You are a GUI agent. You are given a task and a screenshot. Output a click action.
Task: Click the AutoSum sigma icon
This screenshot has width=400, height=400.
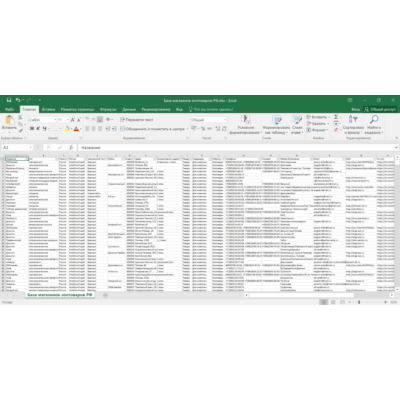[x=336, y=117]
